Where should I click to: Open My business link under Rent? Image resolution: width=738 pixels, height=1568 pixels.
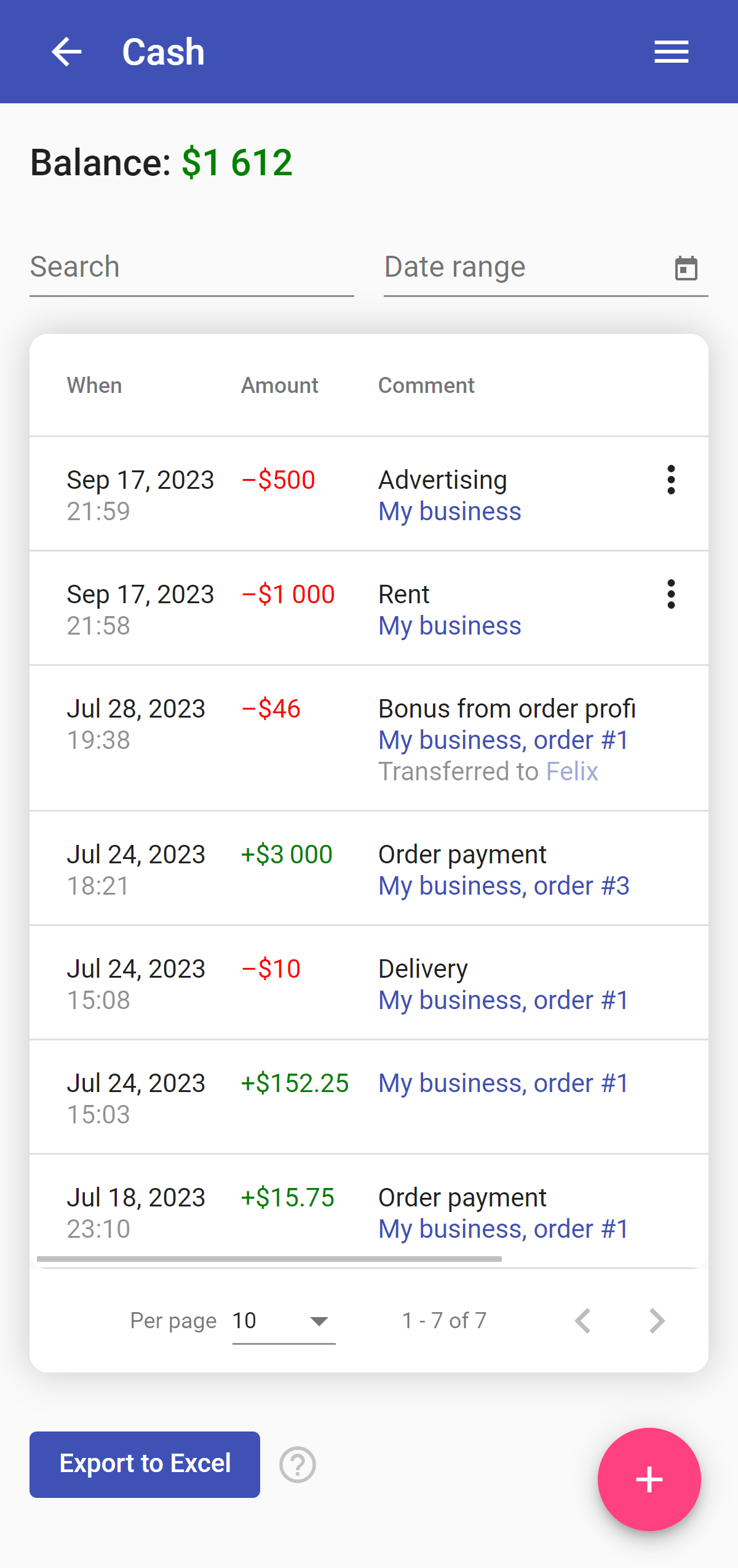click(x=450, y=626)
